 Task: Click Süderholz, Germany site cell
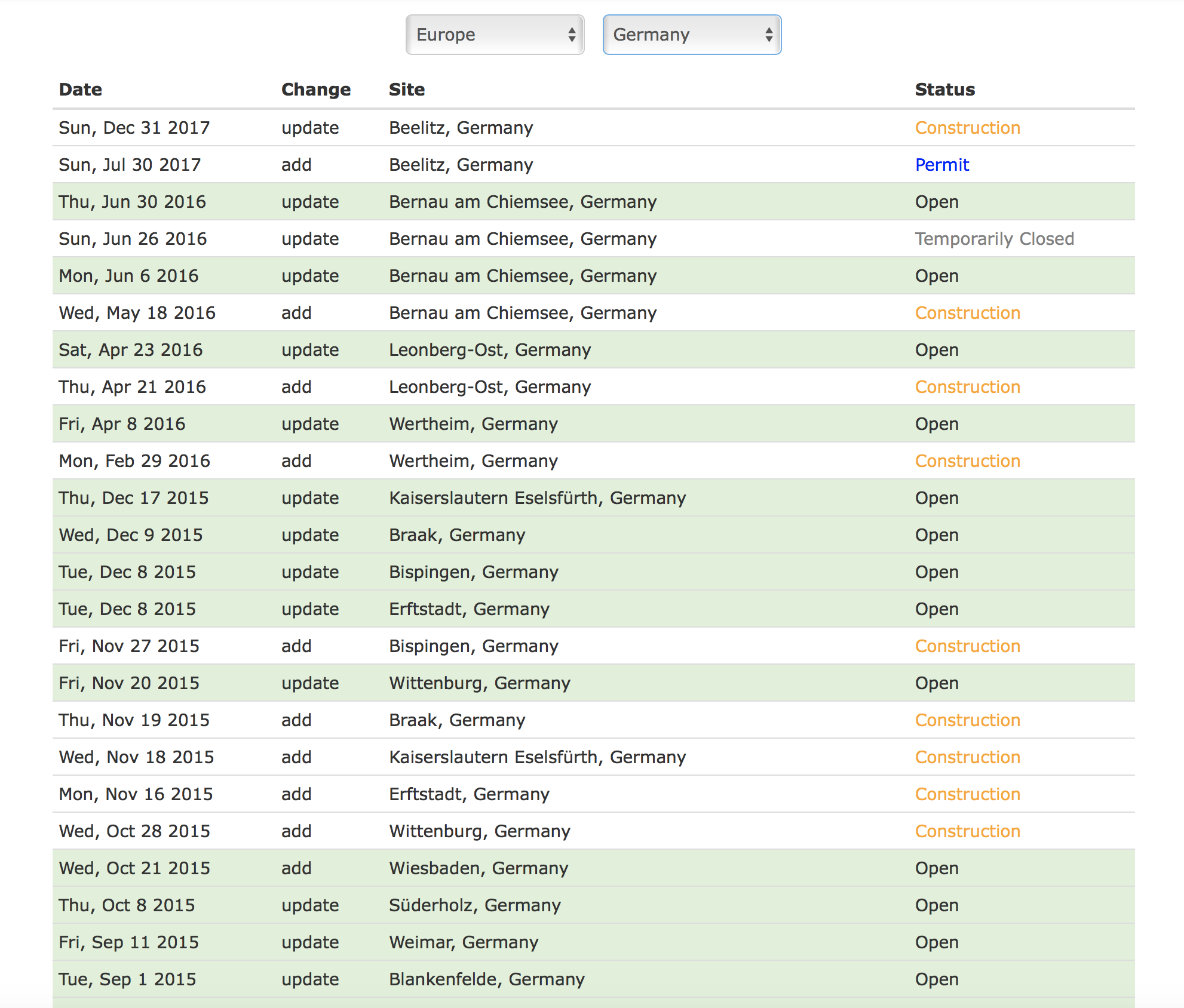(475, 905)
